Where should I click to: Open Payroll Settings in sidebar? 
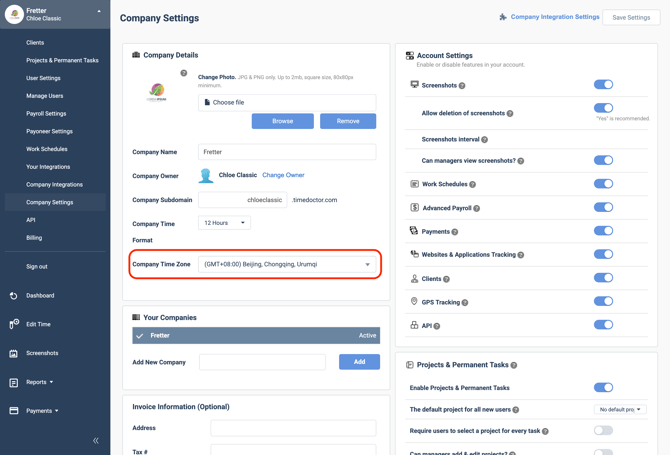coord(46,114)
